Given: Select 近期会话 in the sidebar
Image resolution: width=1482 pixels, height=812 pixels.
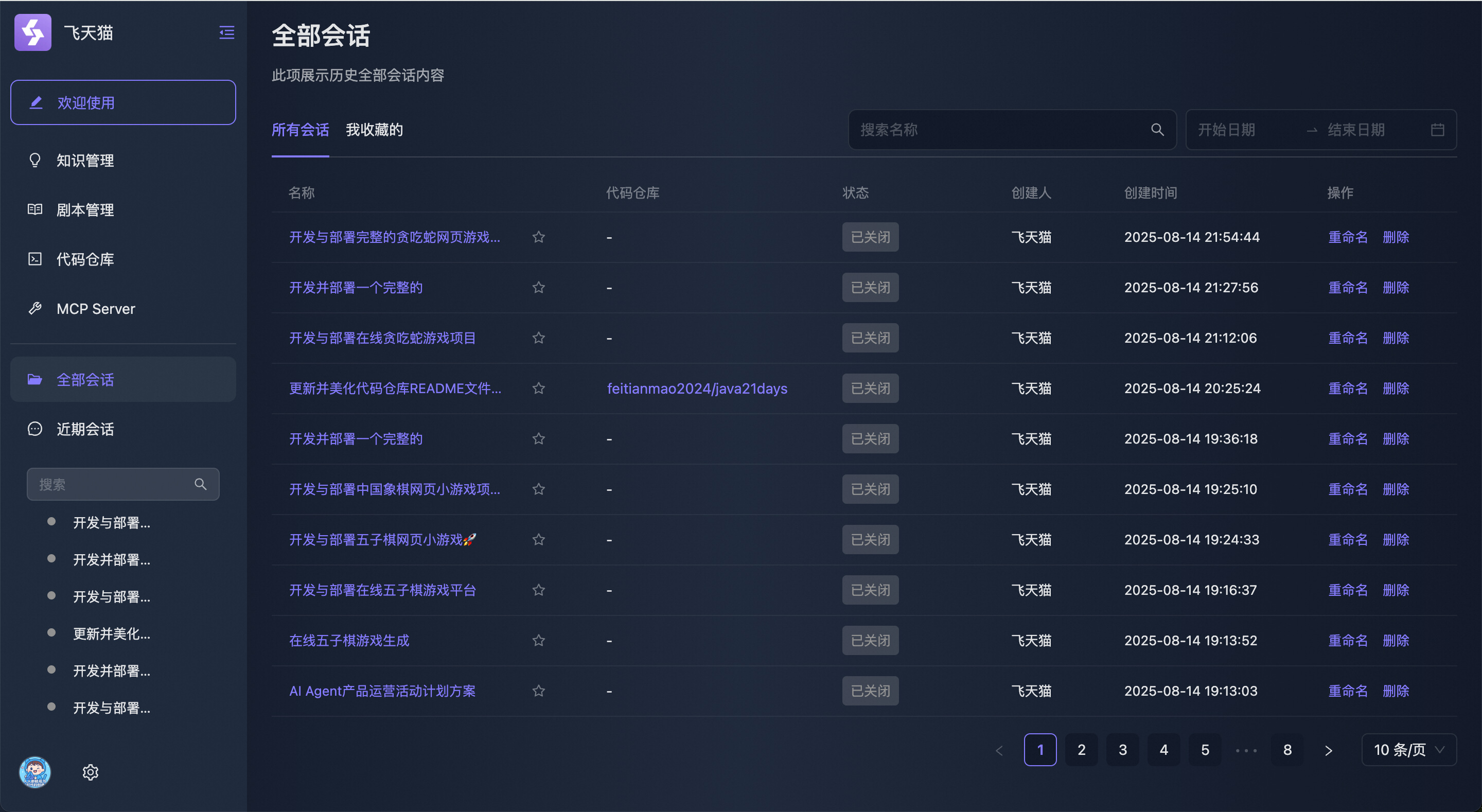Looking at the screenshot, I should pyautogui.click(x=84, y=429).
